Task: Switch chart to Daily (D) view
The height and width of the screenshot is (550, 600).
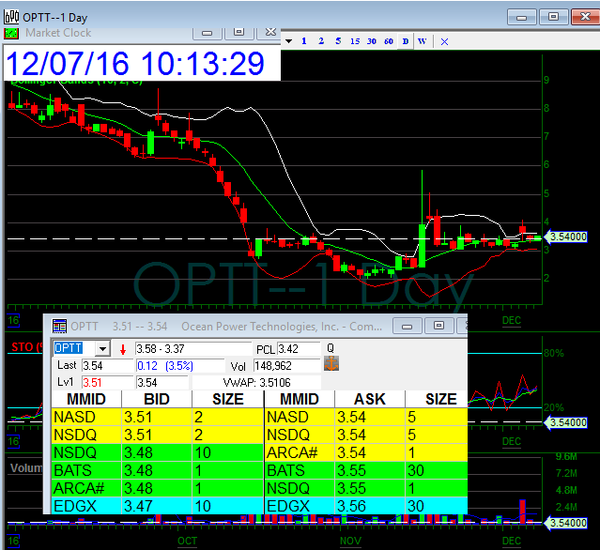Action: pos(405,41)
